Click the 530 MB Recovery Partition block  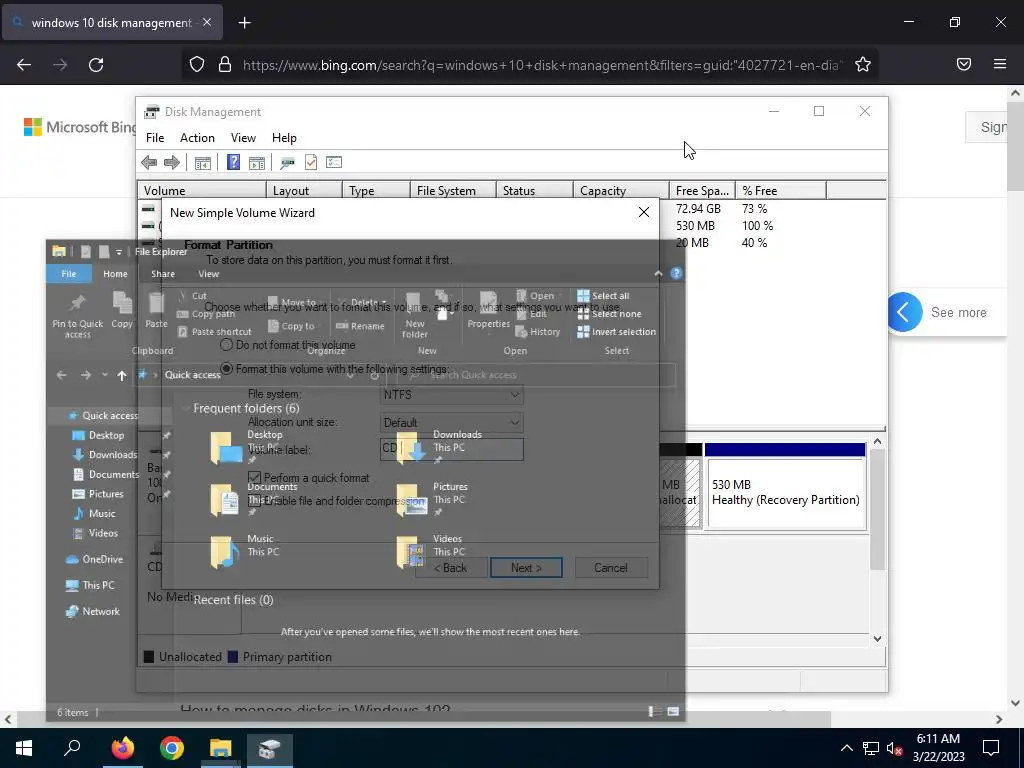tap(785, 493)
